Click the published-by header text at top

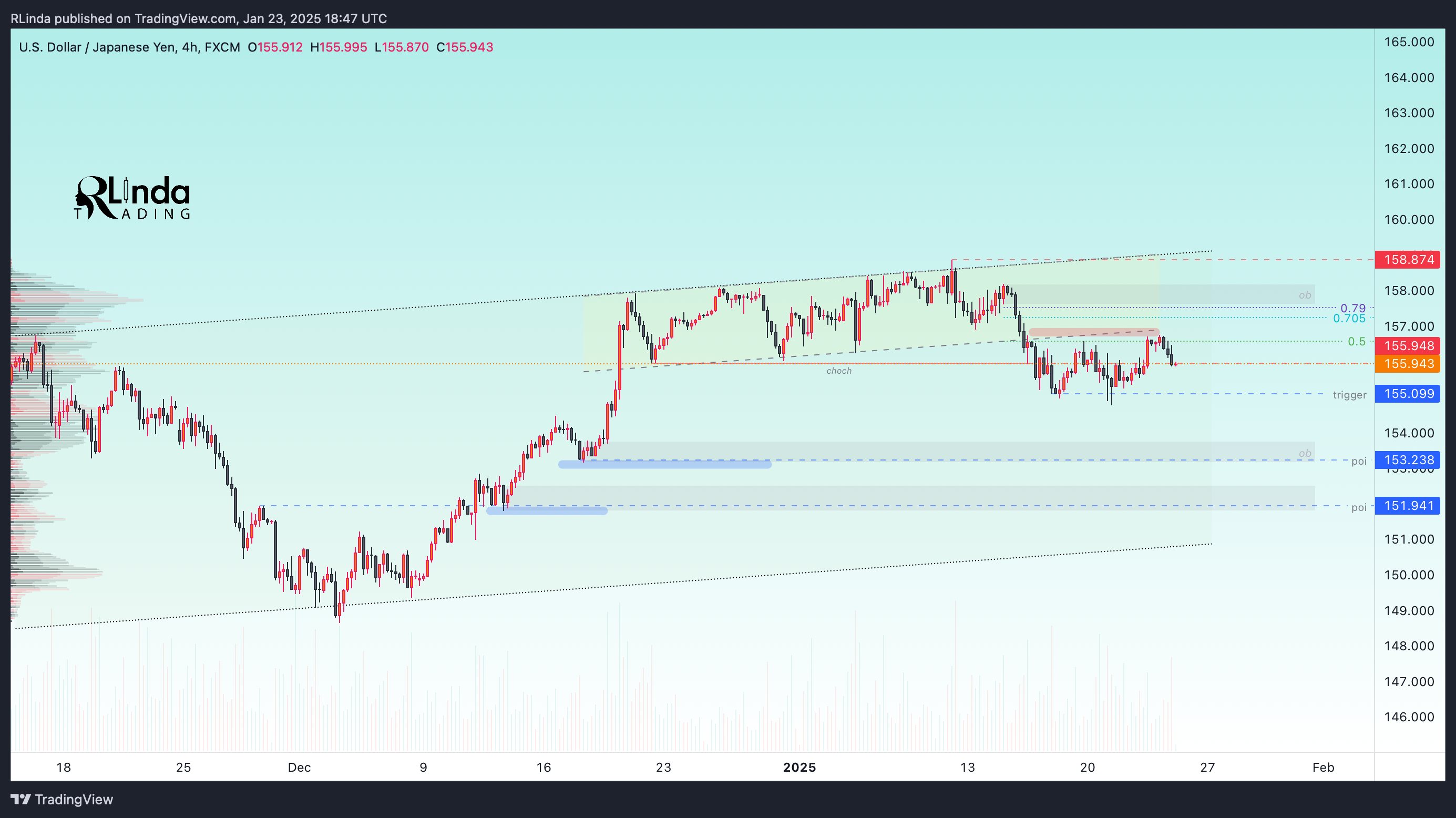(x=199, y=18)
